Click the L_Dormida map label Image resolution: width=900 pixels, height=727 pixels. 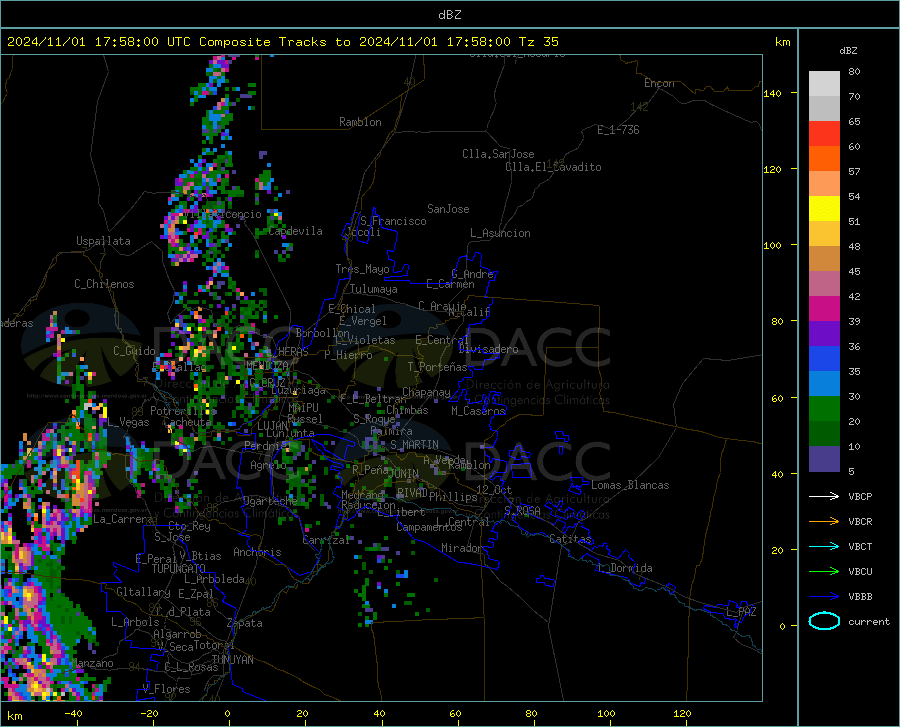click(624, 568)
